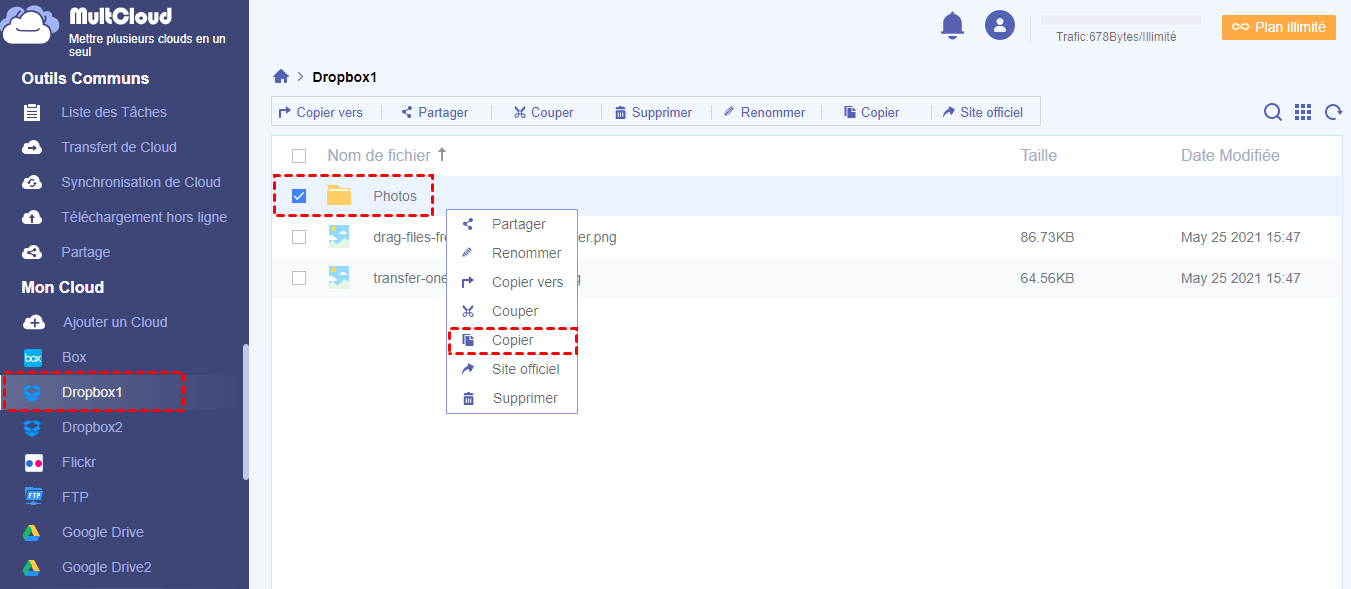The image size is (1351, 589).
Task: Click Copier vers in the toolbar
Action: (x=321, y=112)
